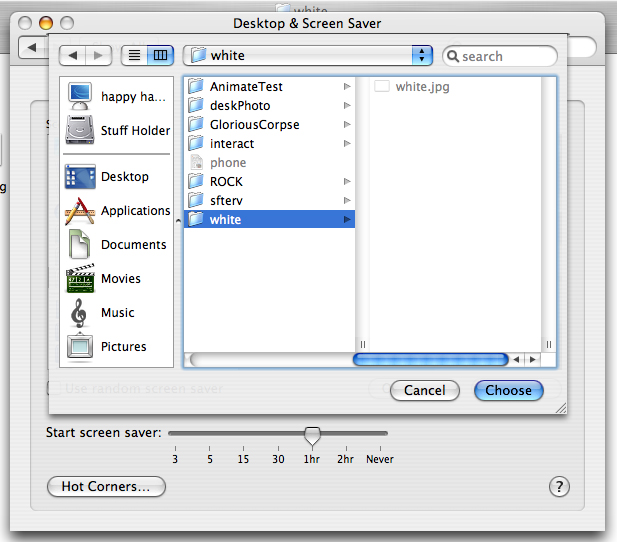
Task: Click the white folder's disclosure arrow
Action: tap(347, 219)
